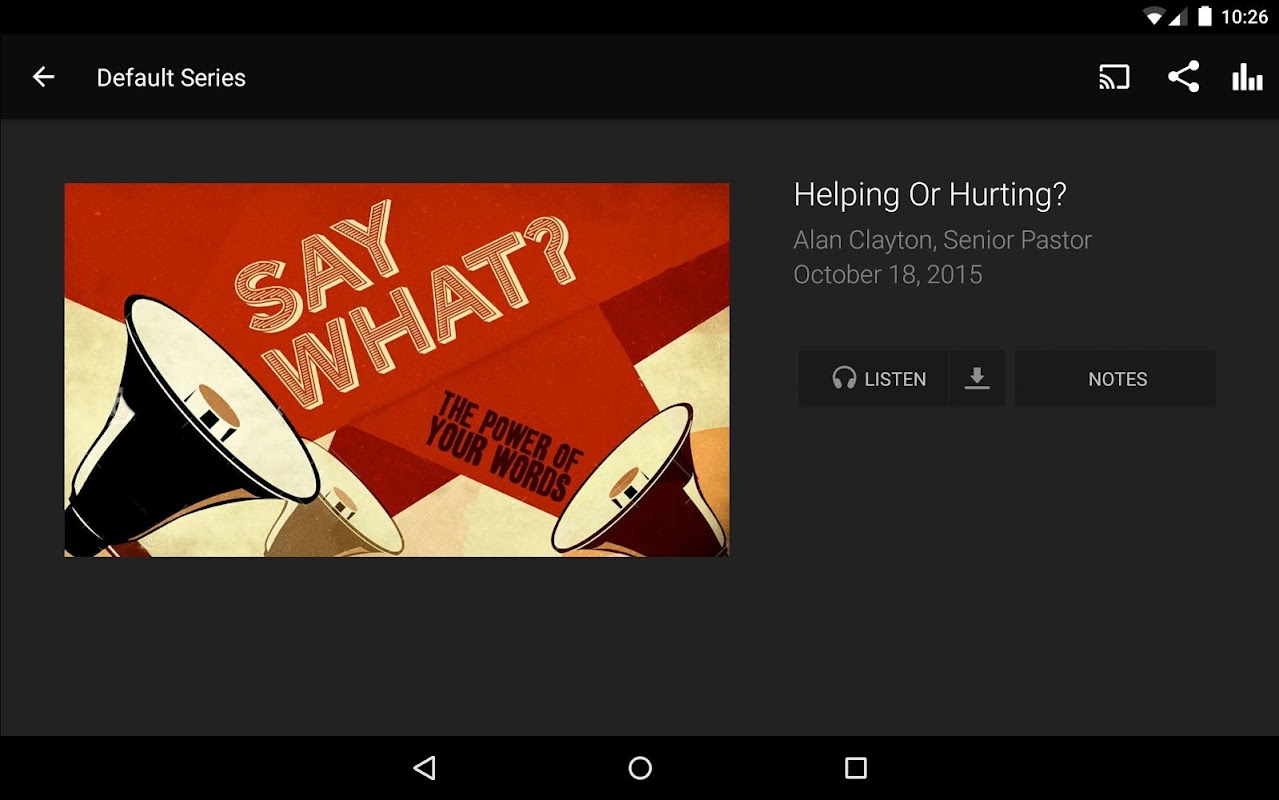This screenshot has width=1279, height=800.
Task: Tap the 10:26 clock in the status bar
Action: 1244,17
